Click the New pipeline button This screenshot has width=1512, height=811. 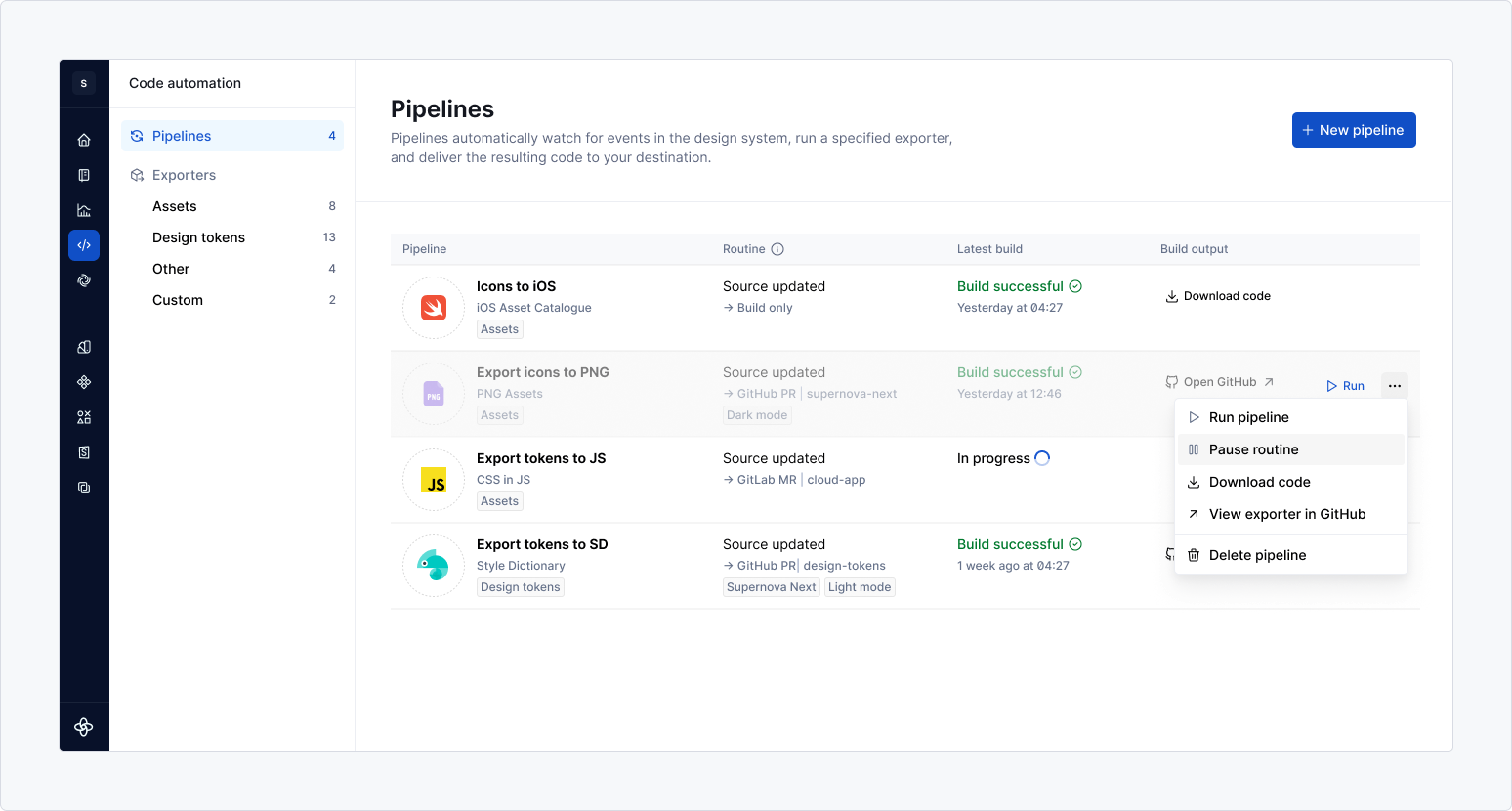[x=1353, y=130]
